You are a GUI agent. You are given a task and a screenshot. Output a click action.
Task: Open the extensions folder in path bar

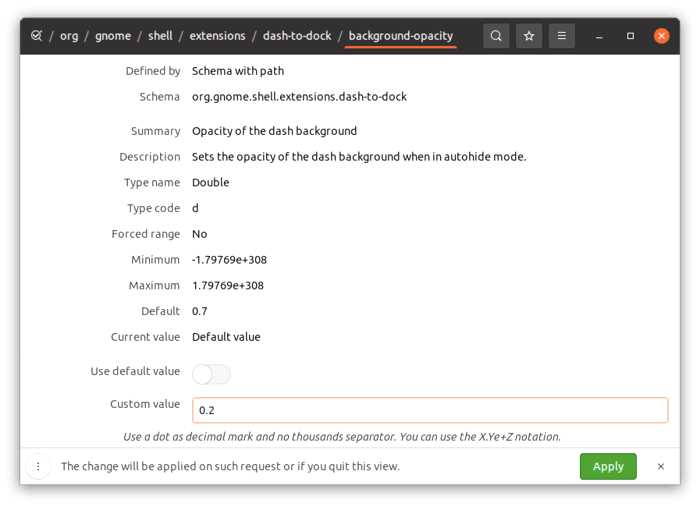(217, 36)
